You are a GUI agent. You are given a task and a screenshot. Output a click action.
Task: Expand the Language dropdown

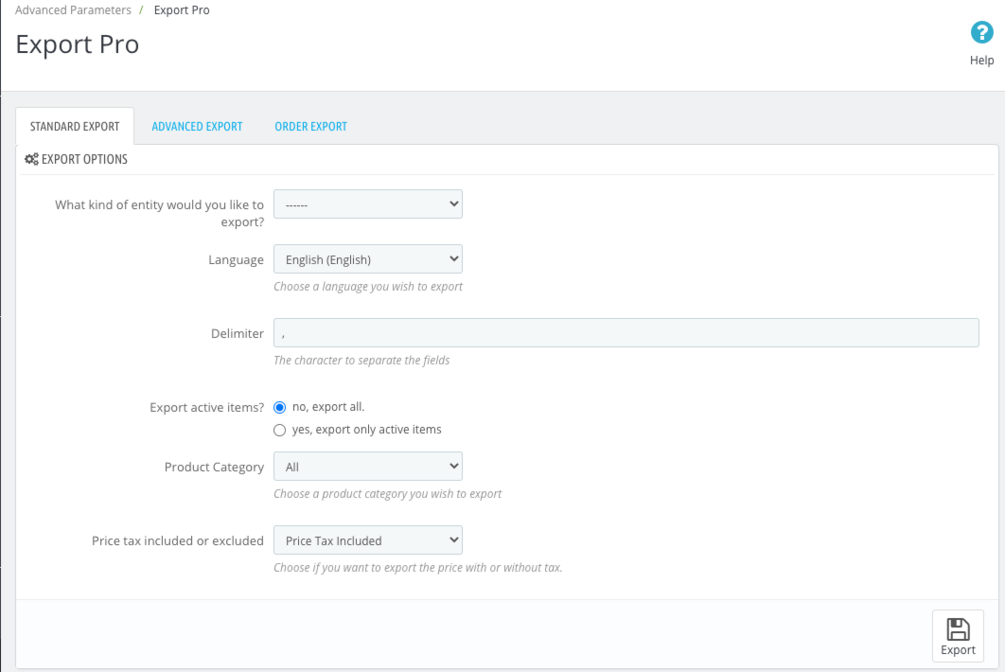(x=368, y=259)
